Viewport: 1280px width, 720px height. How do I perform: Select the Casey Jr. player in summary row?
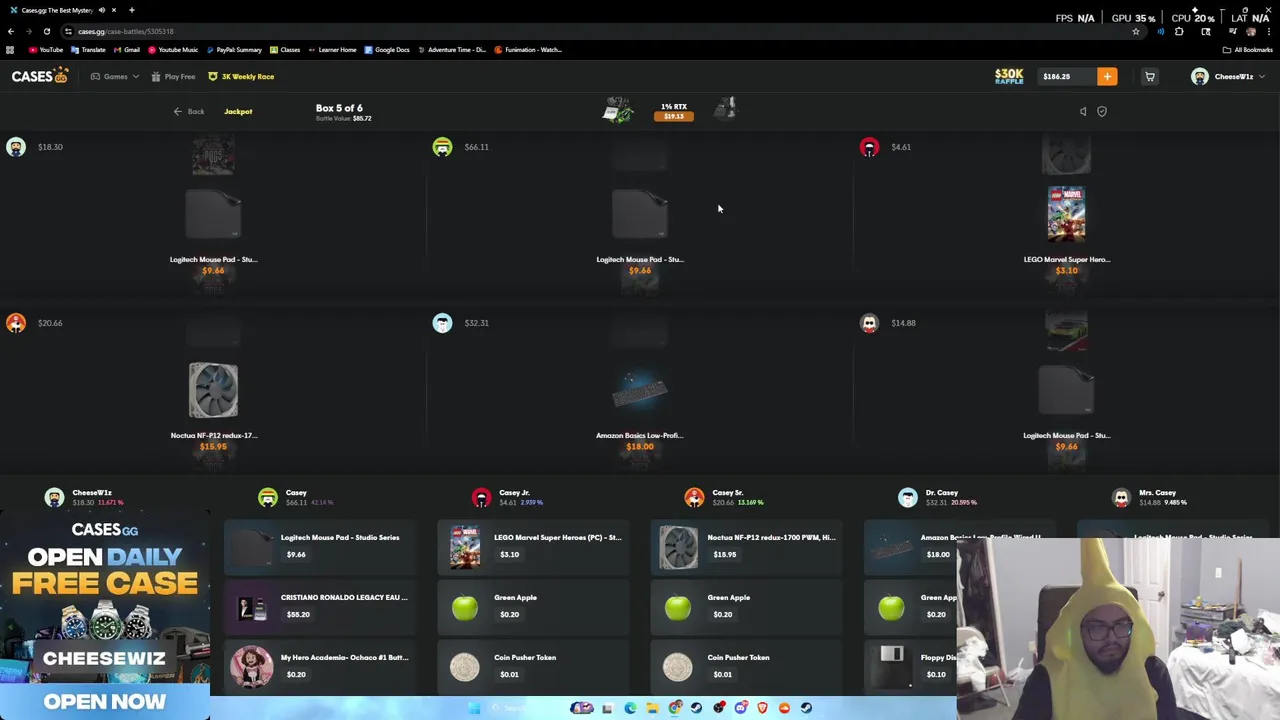509,497
